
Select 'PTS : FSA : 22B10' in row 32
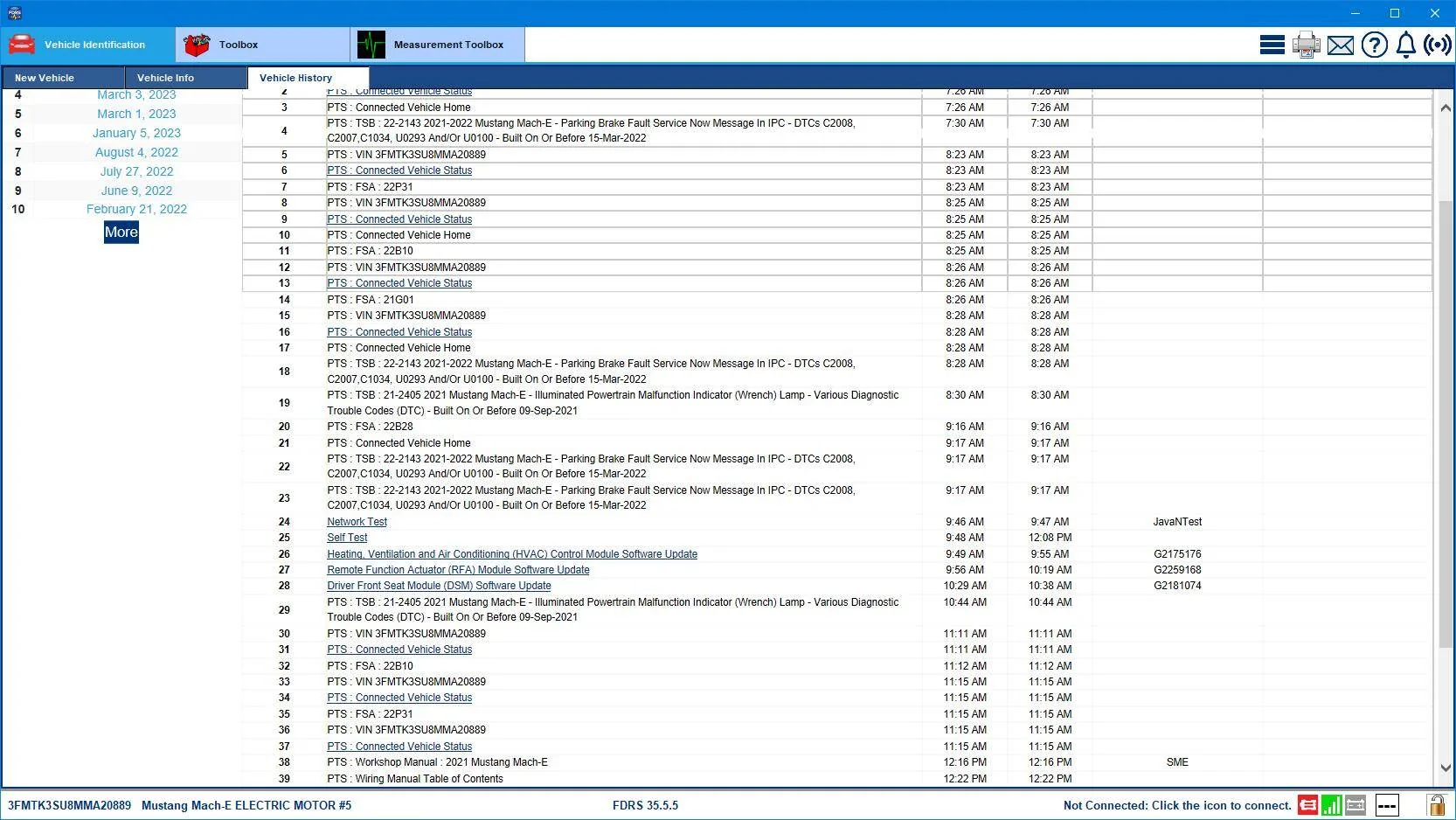pos(370,666)
